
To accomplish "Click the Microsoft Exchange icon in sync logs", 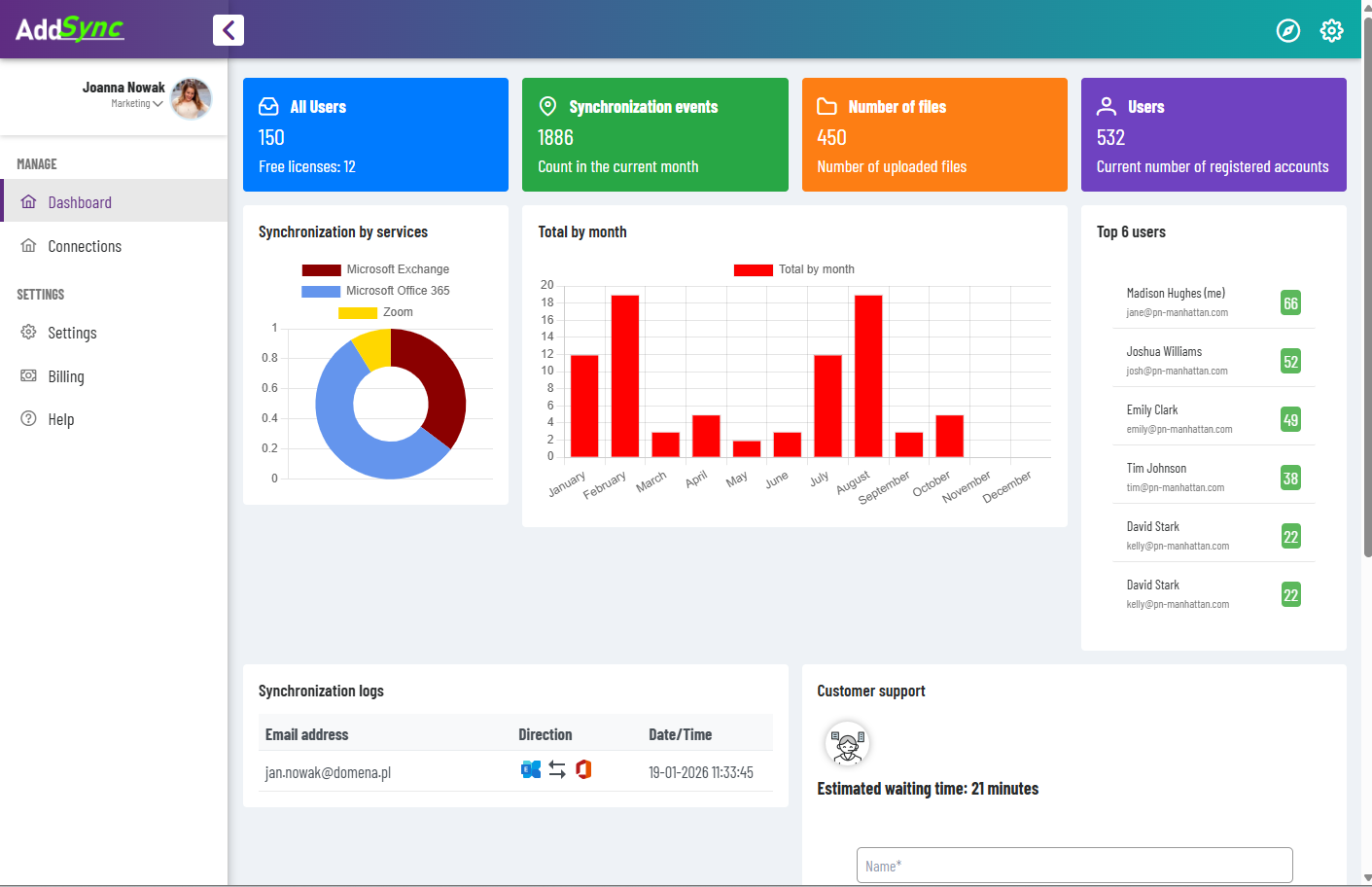I will 531,769.
